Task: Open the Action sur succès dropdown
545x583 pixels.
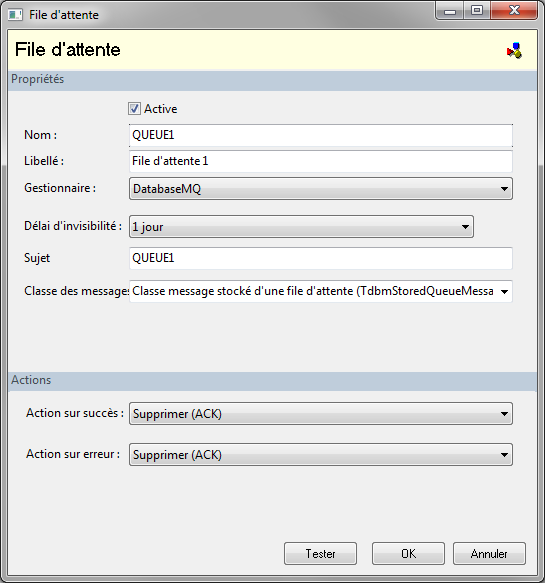Action: click(321, 414)
